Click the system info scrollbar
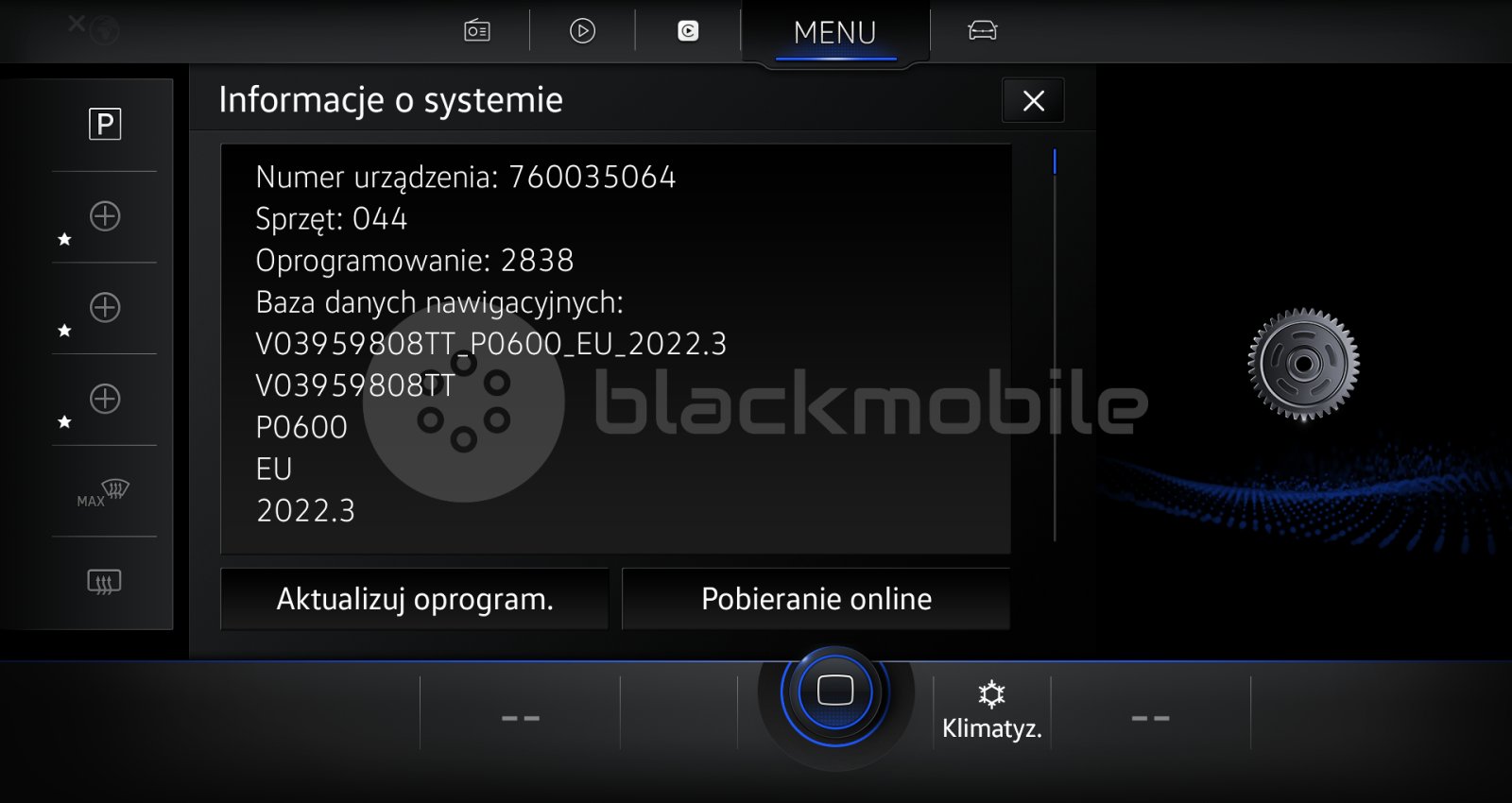This screenshot has width=1512, height=803. (1055, 346)
